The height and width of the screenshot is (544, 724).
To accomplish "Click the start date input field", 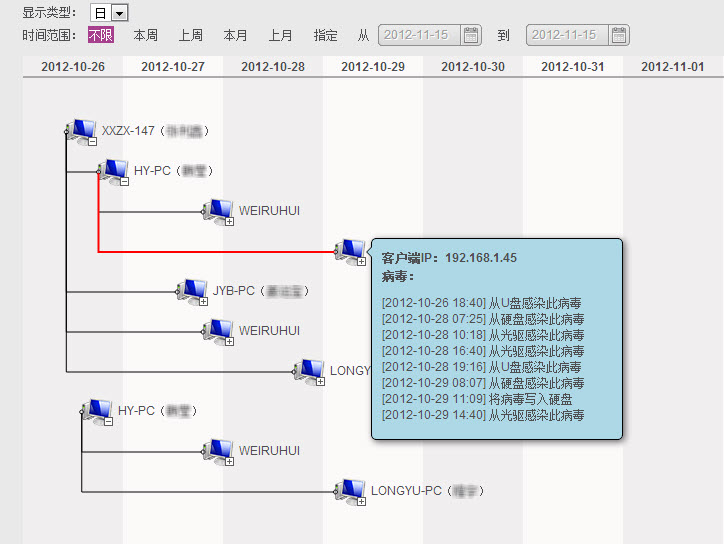I will pos(419,35).
